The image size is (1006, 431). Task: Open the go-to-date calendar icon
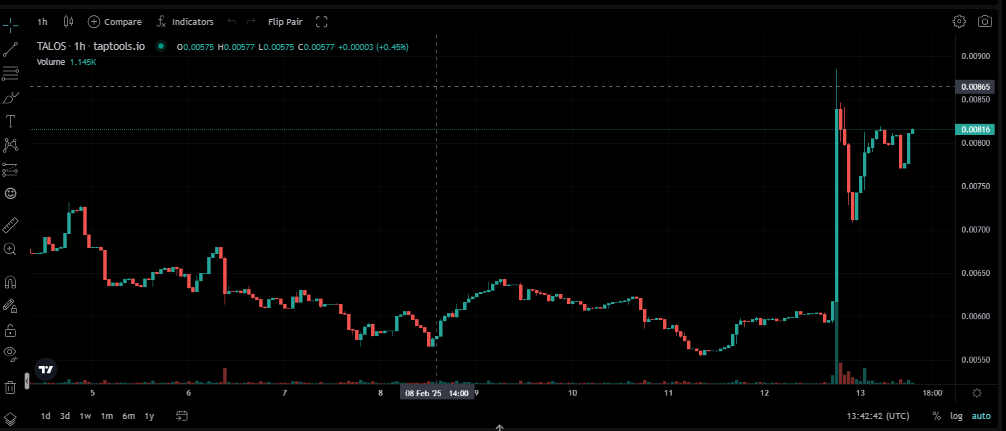182,416
